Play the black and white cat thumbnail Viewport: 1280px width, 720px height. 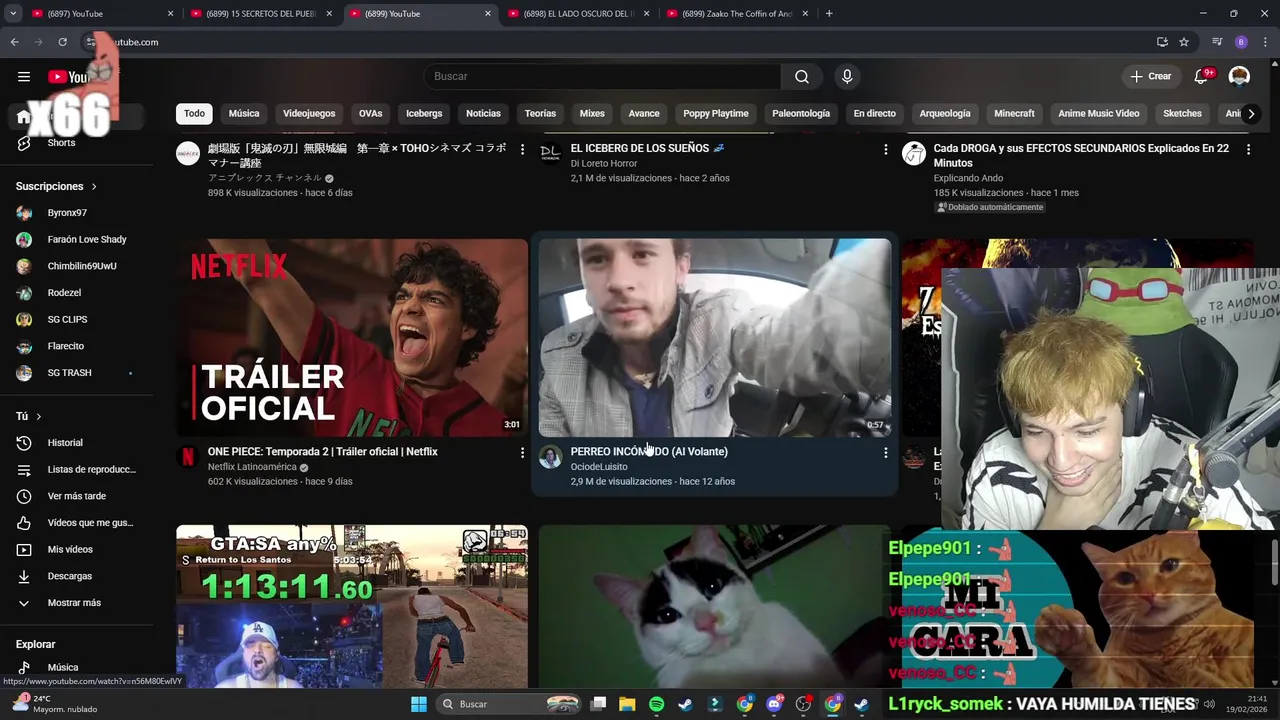pyautogui.click(x=715, y=606)
